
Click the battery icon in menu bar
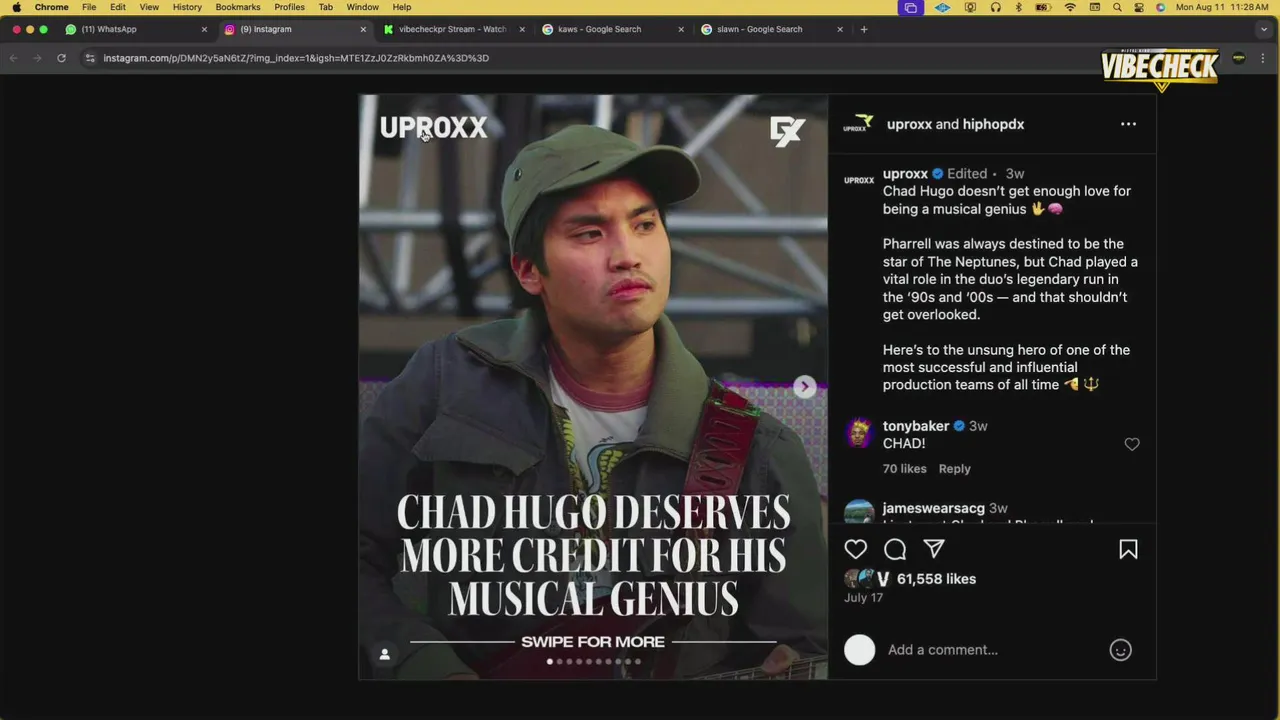pyautogui.click(x=1043, y=7)
